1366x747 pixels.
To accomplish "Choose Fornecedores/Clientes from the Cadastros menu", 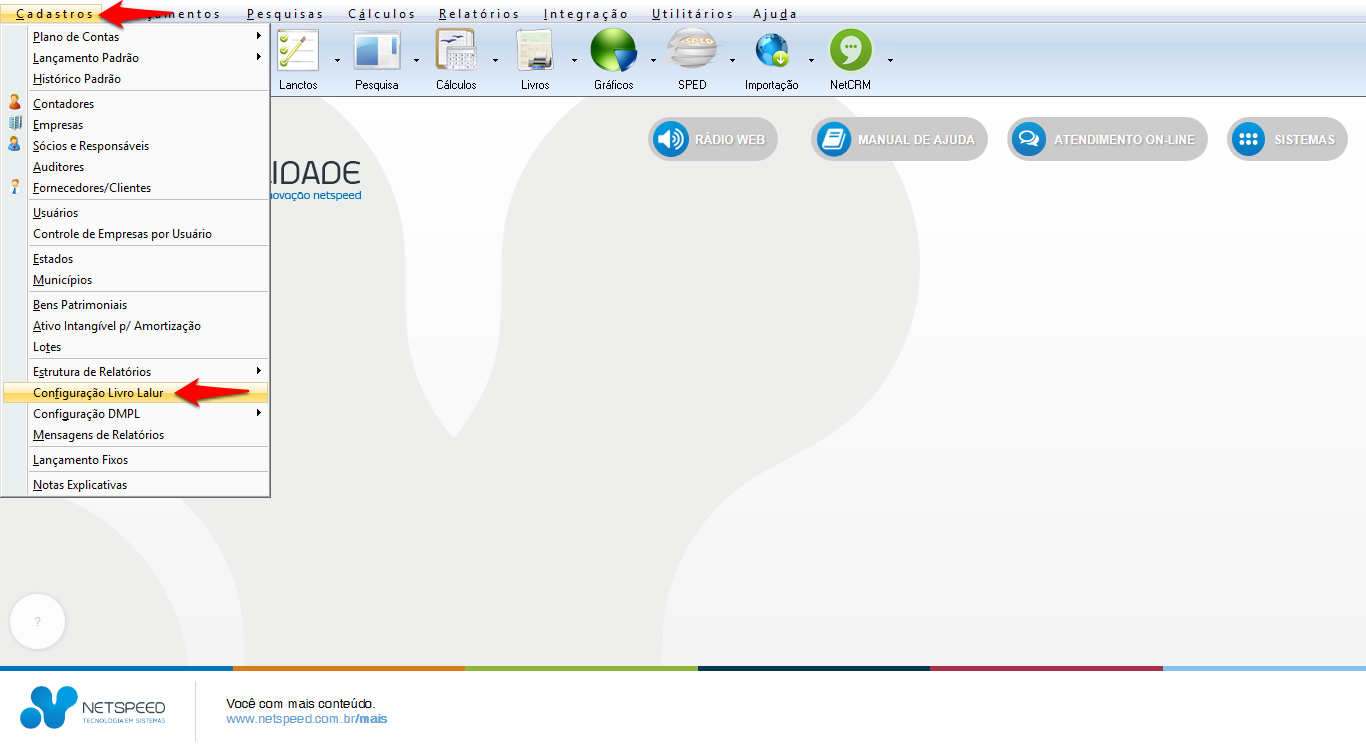I will pos(92,188).
